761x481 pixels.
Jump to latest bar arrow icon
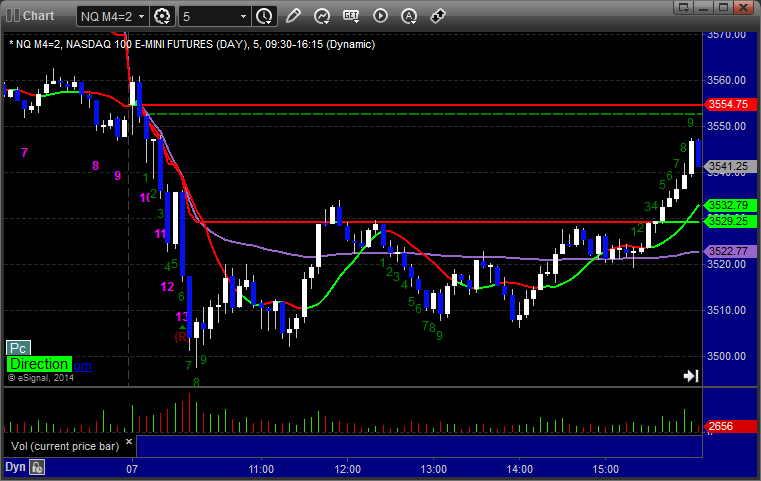tap(691, 376)
